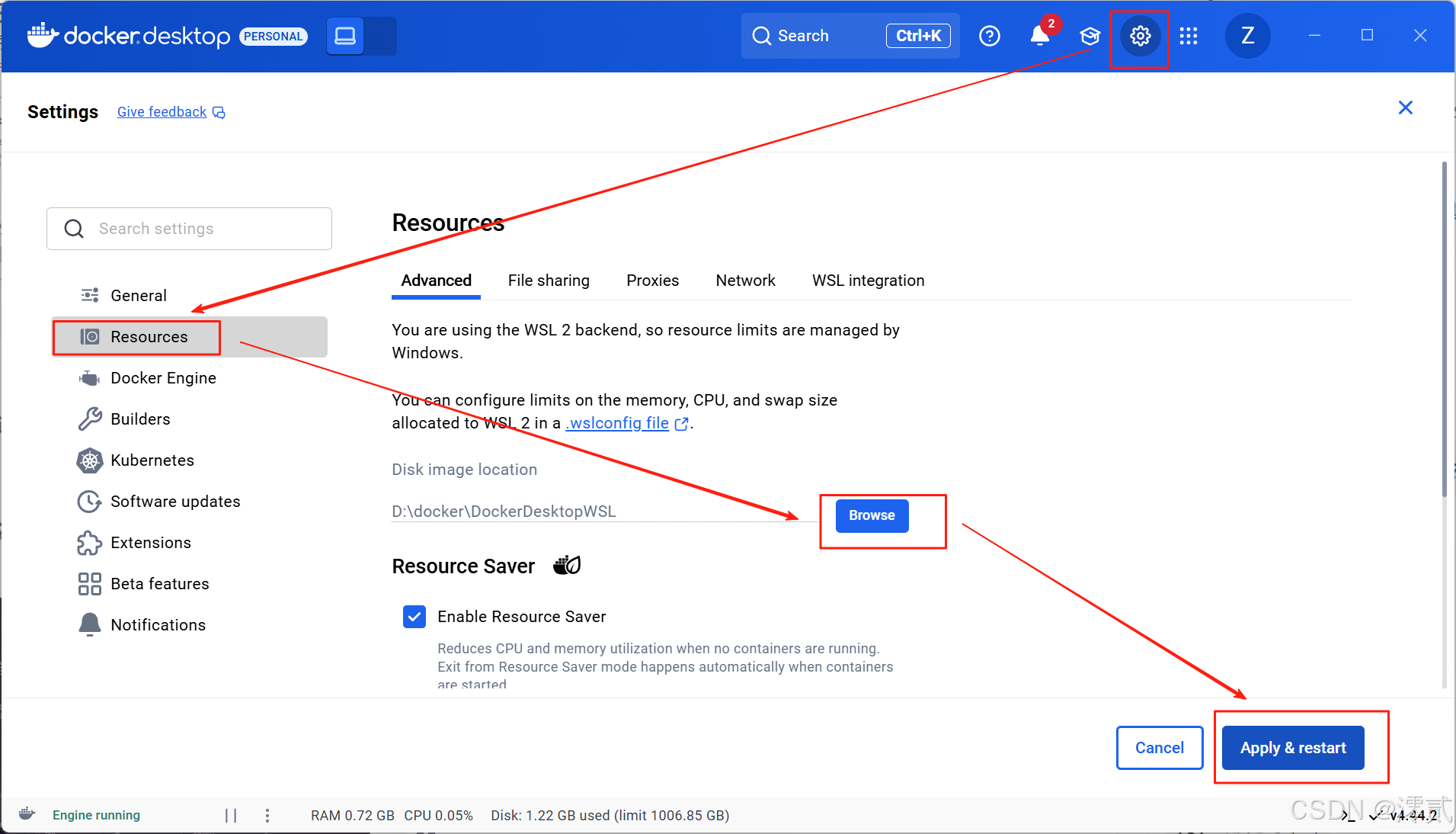Open Builders settings

click(x=189, y=419)
